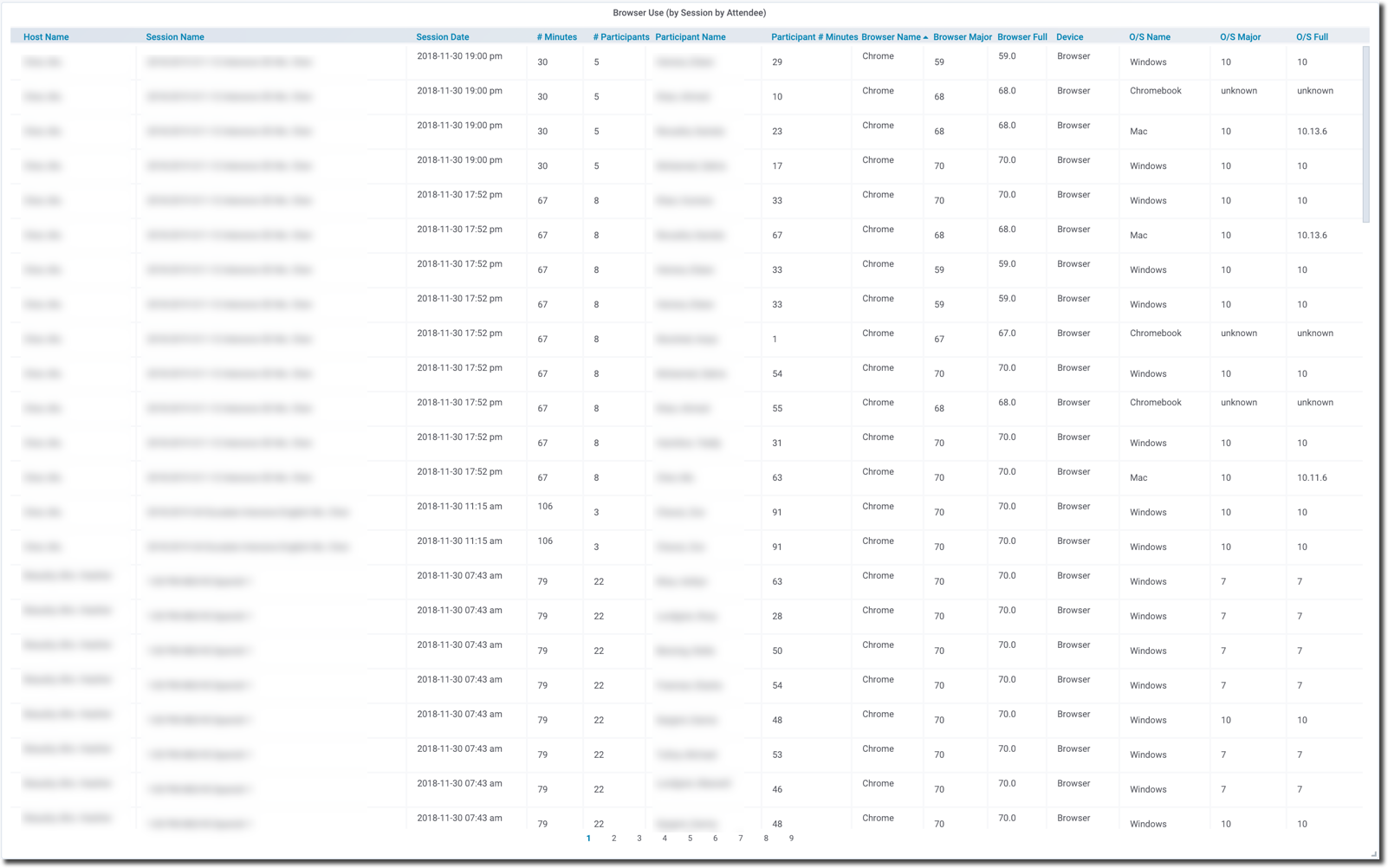
Task: Navigate to page 7 in pagination
Action: click(740, 839)
